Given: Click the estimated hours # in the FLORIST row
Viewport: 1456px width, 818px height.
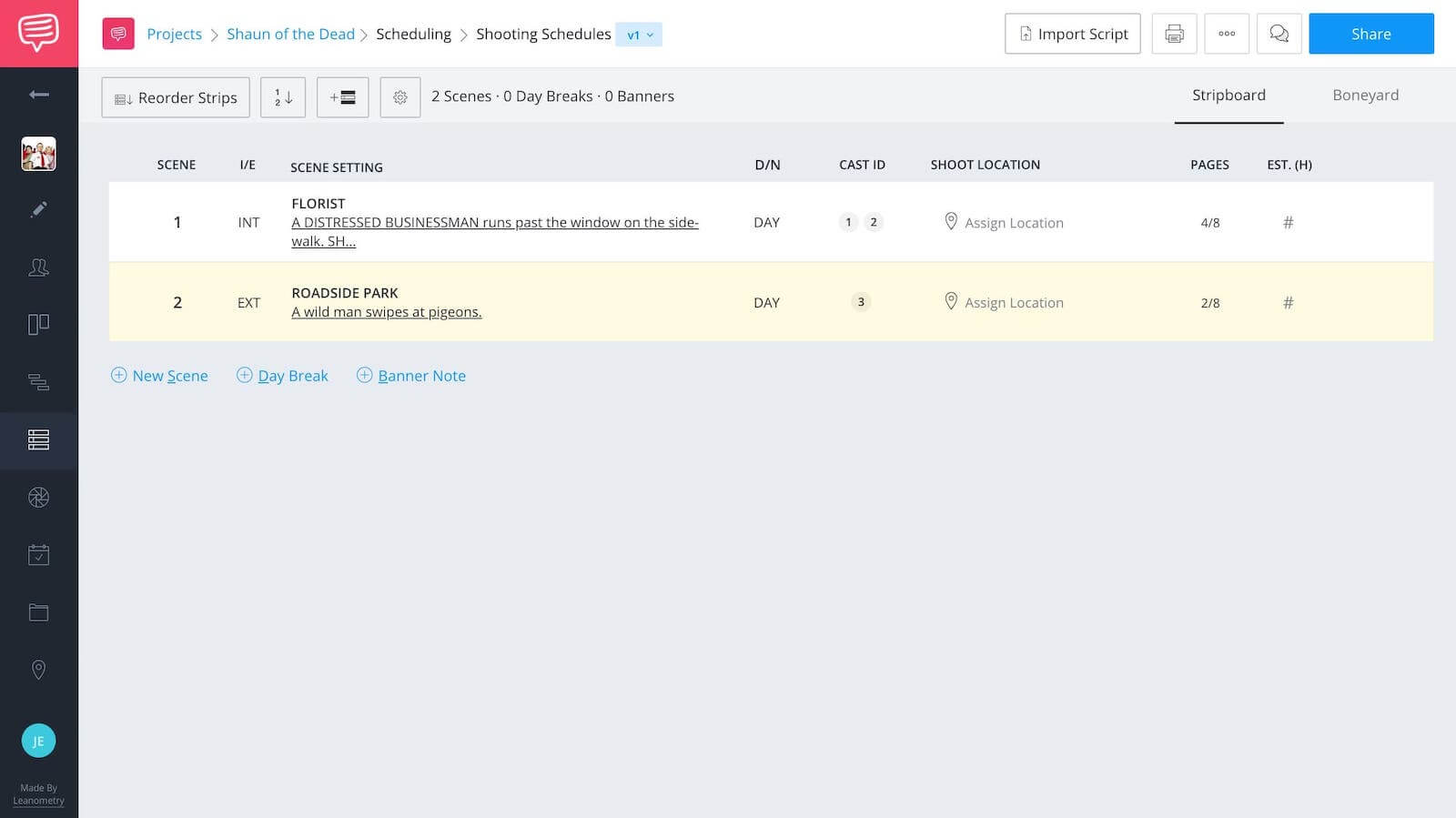Looking at the screenshot, I should tap(1288, 222).
